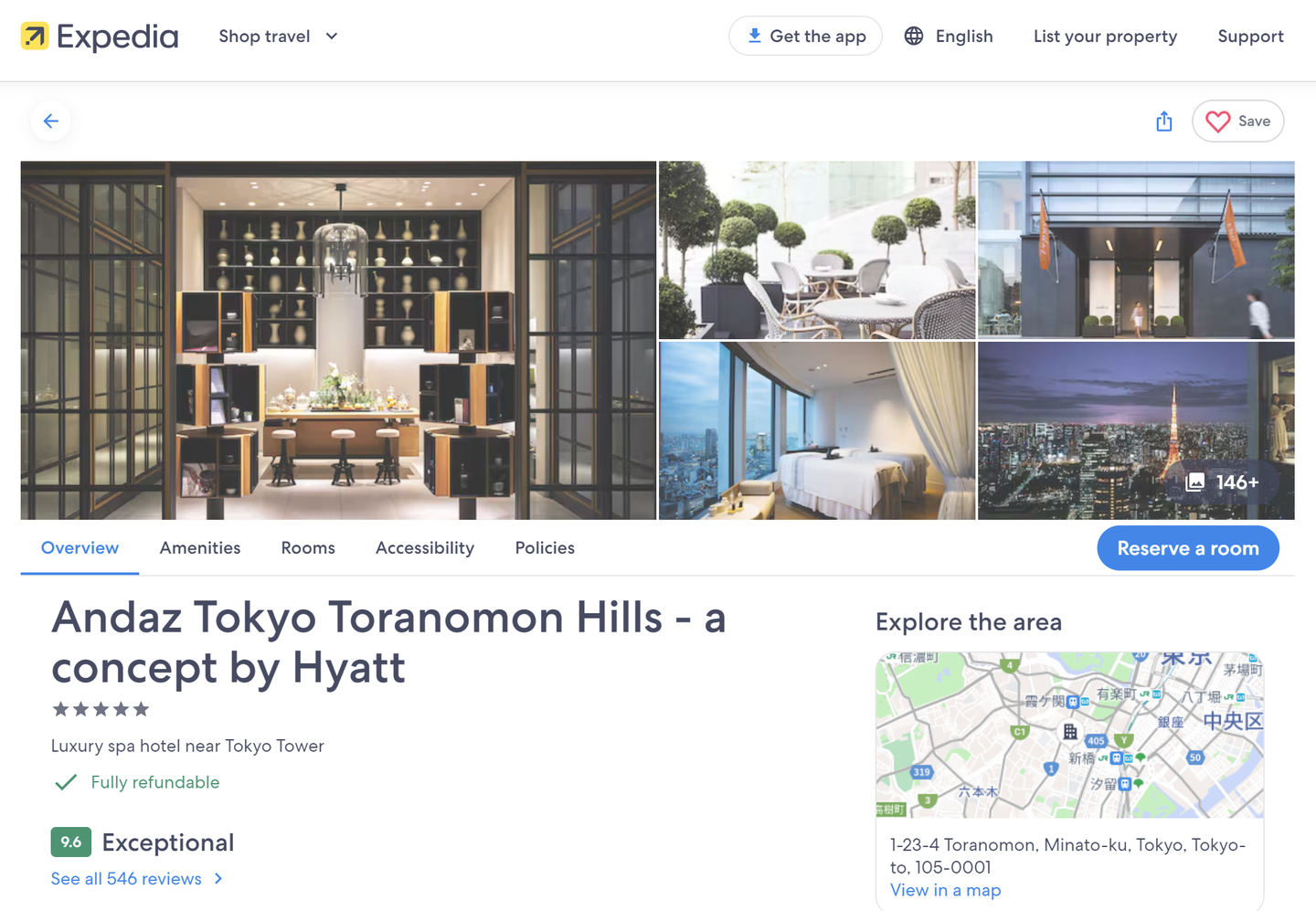Open the Explore the area map
This screenshot has width=1316, height=911.
[1069, 735]
